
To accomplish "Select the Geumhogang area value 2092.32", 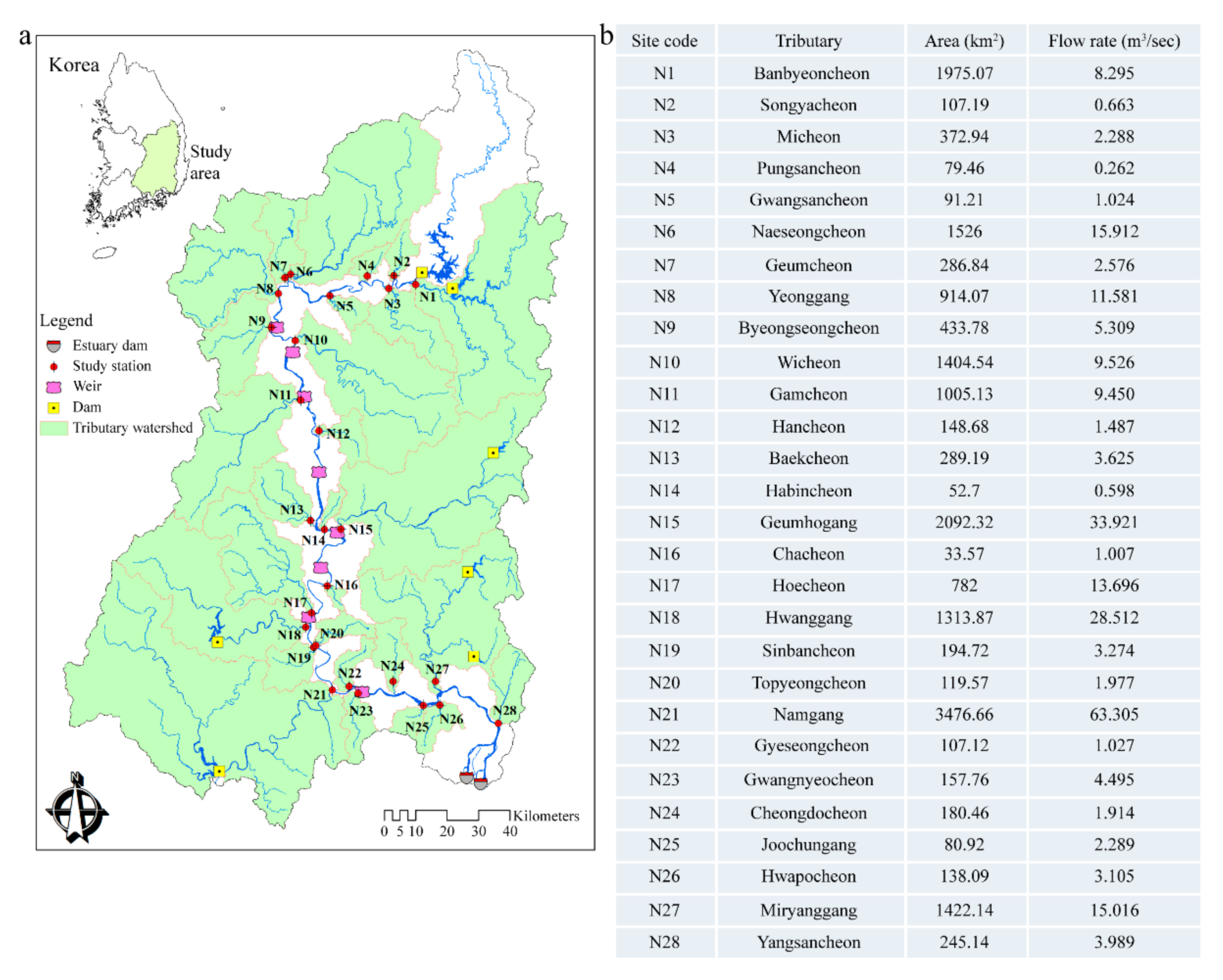I will (x=964, y=522).
